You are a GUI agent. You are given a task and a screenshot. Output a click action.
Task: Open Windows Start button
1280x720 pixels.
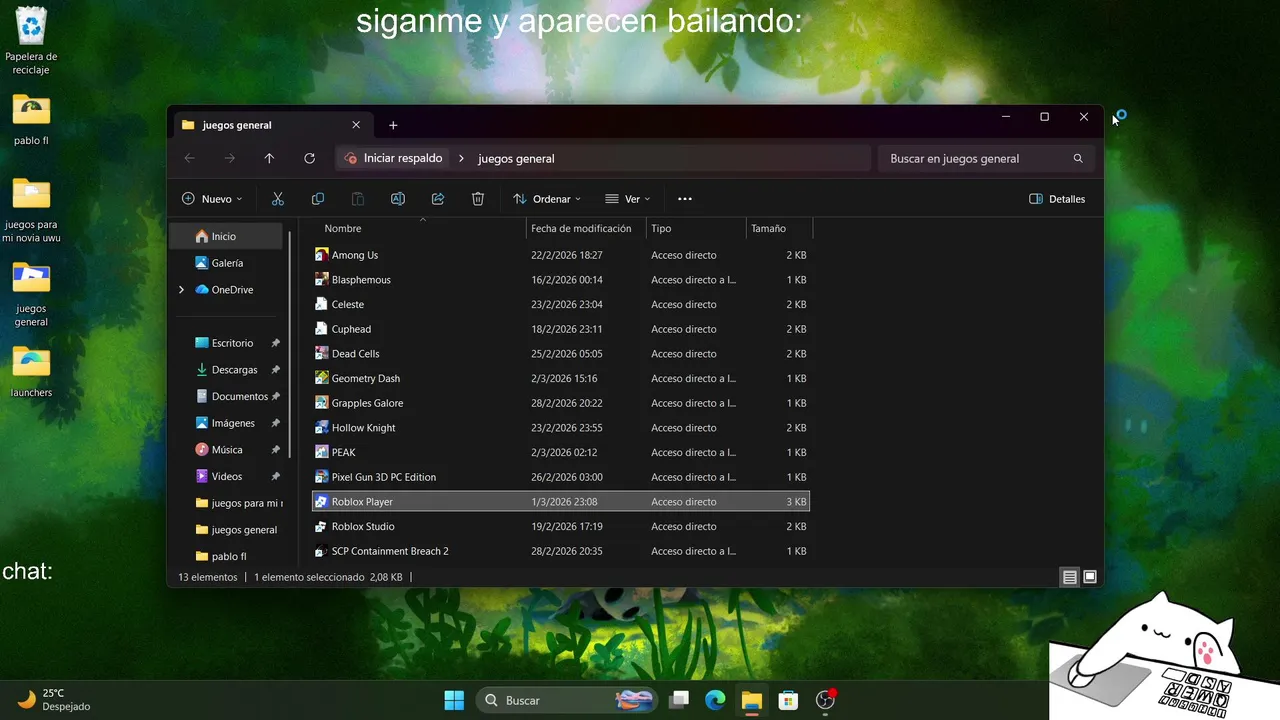coord(454,700)
